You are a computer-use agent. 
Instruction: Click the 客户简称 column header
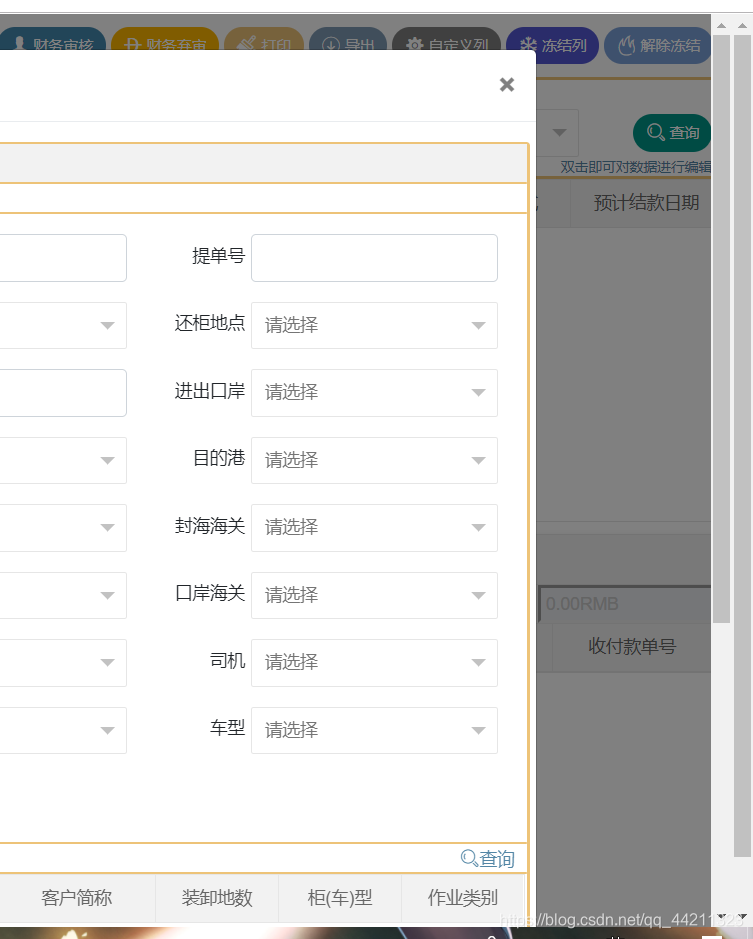pyautogui.click(x=77, y=898)
